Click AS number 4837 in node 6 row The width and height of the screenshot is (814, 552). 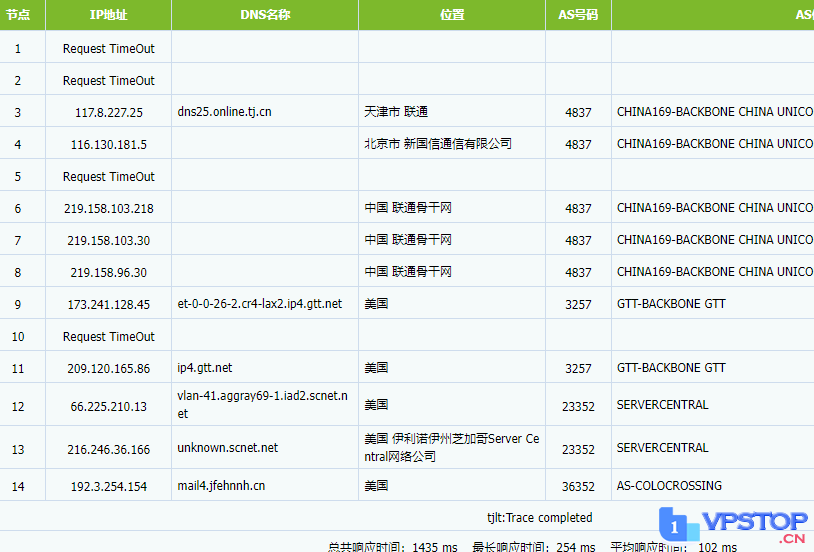click(578, 209)
